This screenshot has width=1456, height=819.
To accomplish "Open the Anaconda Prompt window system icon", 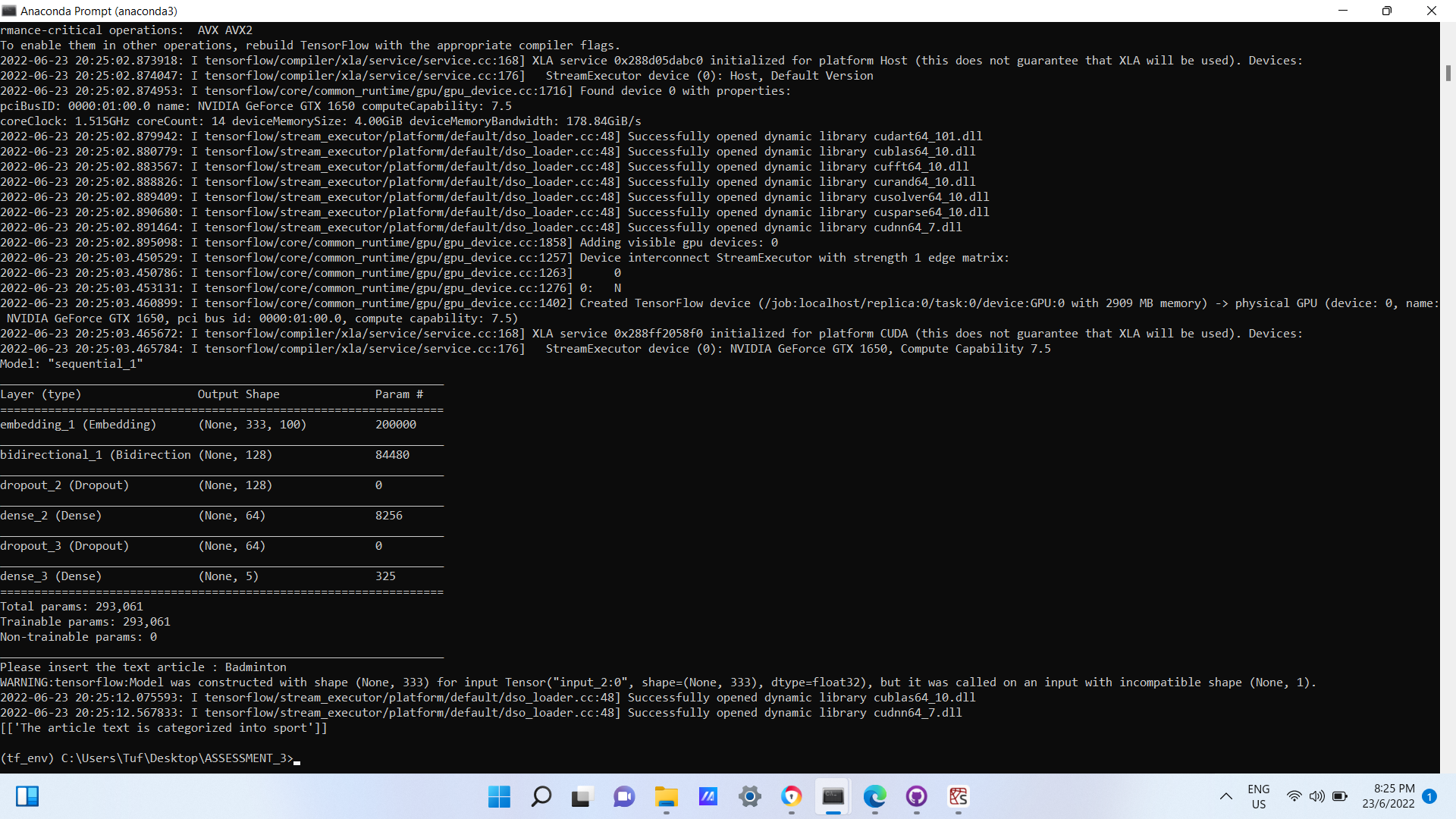I will [9, 11].
